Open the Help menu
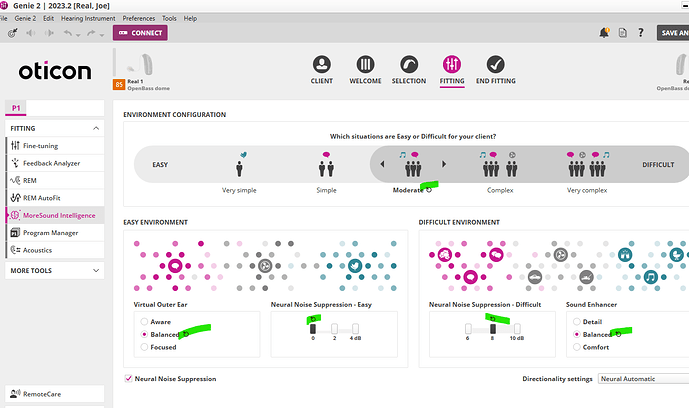This screenshot has height=408, width=689. coord(190,18)
